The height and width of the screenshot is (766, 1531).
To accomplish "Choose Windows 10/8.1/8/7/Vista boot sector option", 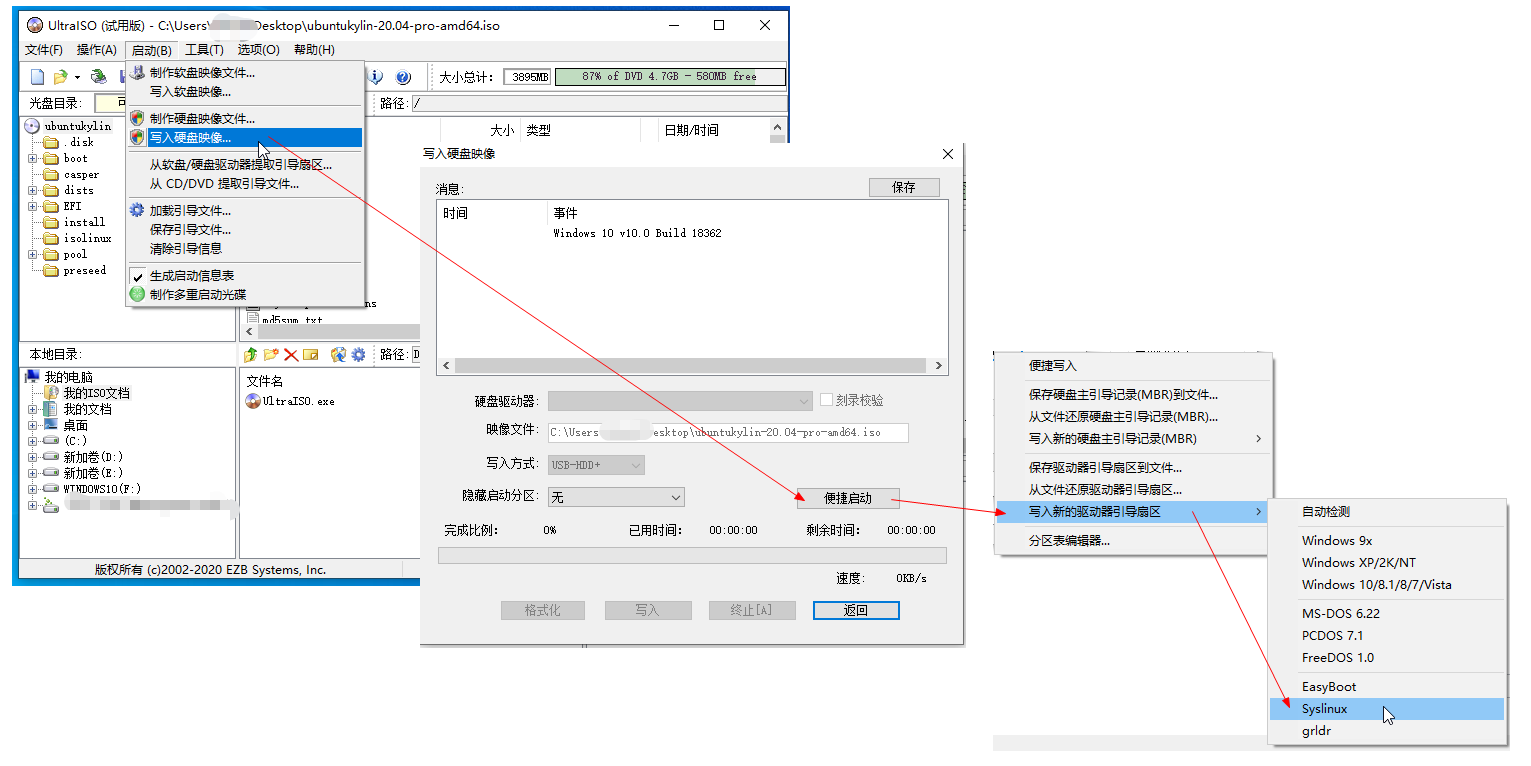I will tap(1387, 585).
